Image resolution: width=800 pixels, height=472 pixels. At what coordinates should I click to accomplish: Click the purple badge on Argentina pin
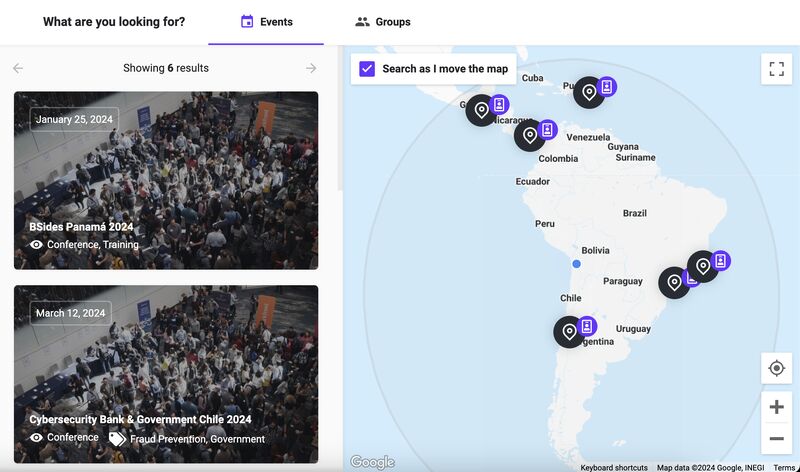click(x=587, y=326)
